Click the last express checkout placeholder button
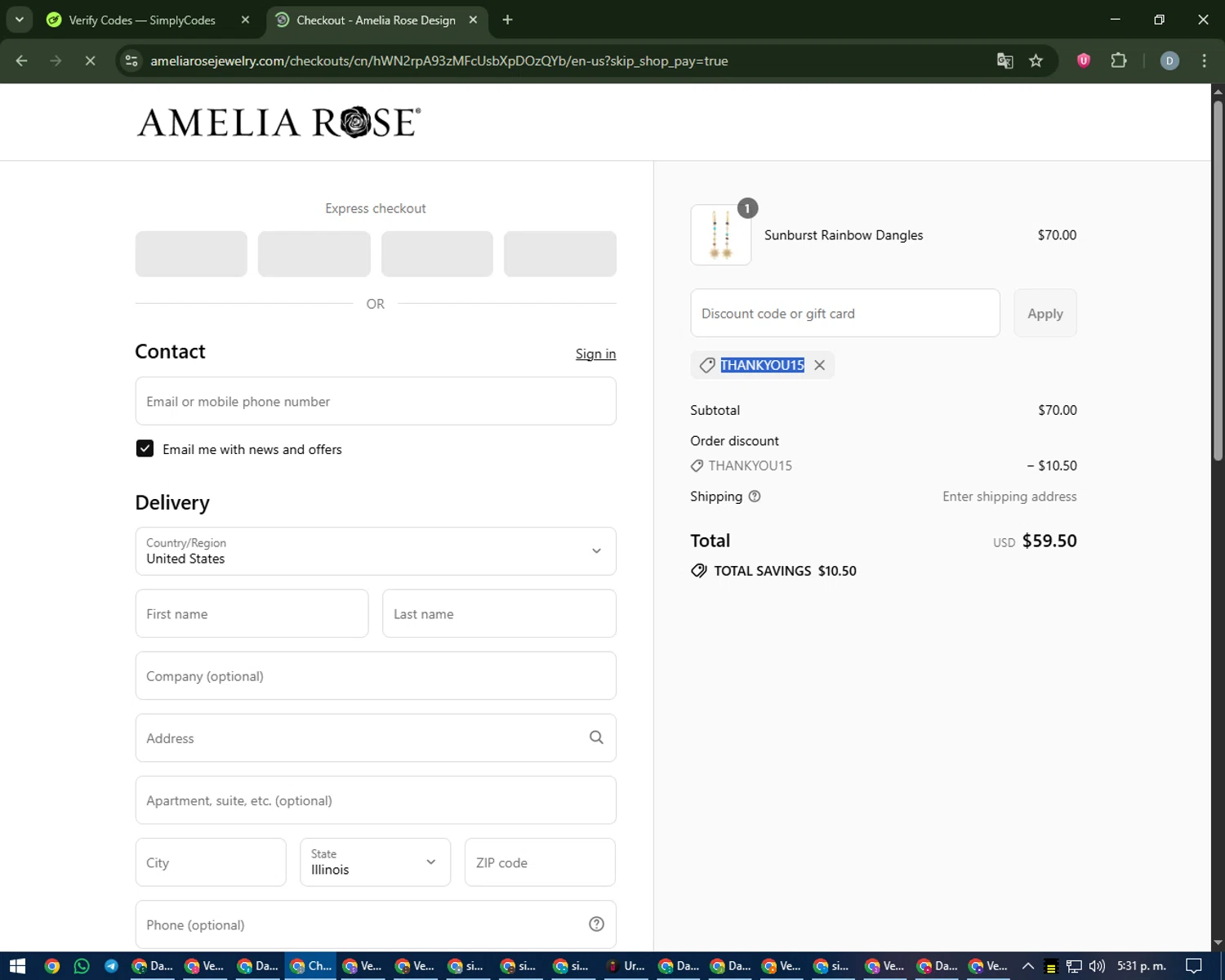 pos(560,254)
